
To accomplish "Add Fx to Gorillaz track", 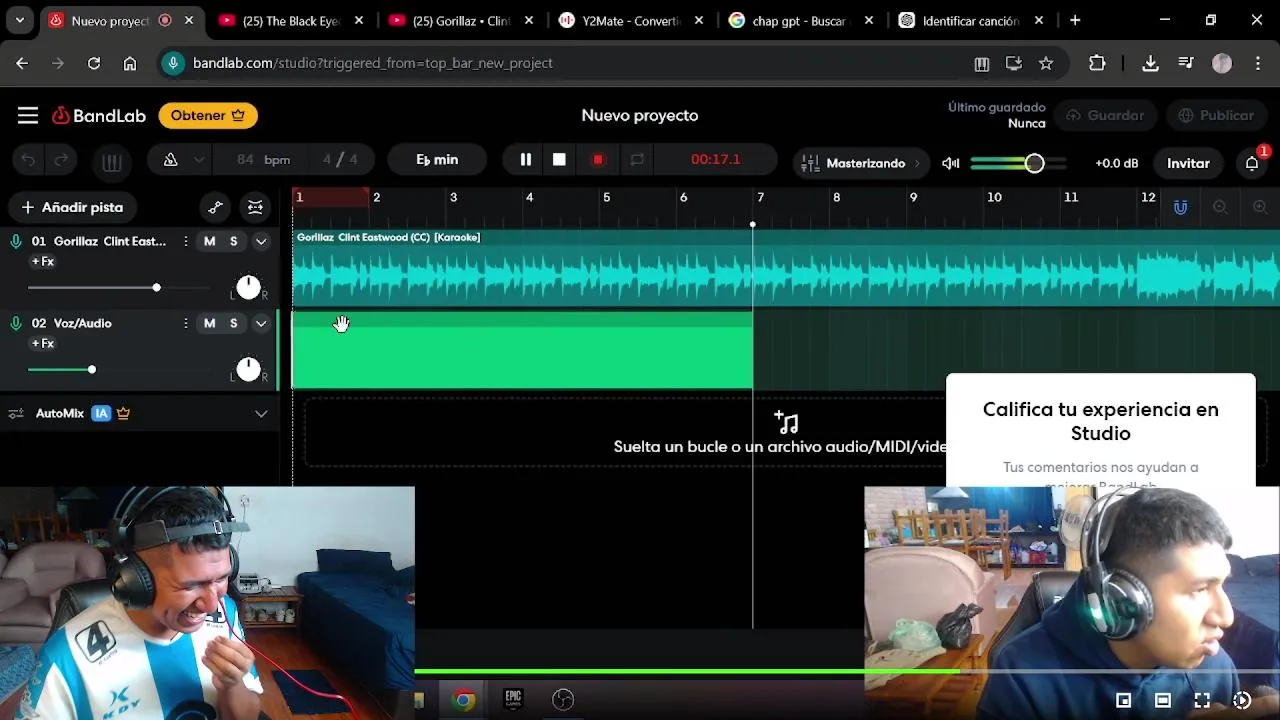I will 43,262.
